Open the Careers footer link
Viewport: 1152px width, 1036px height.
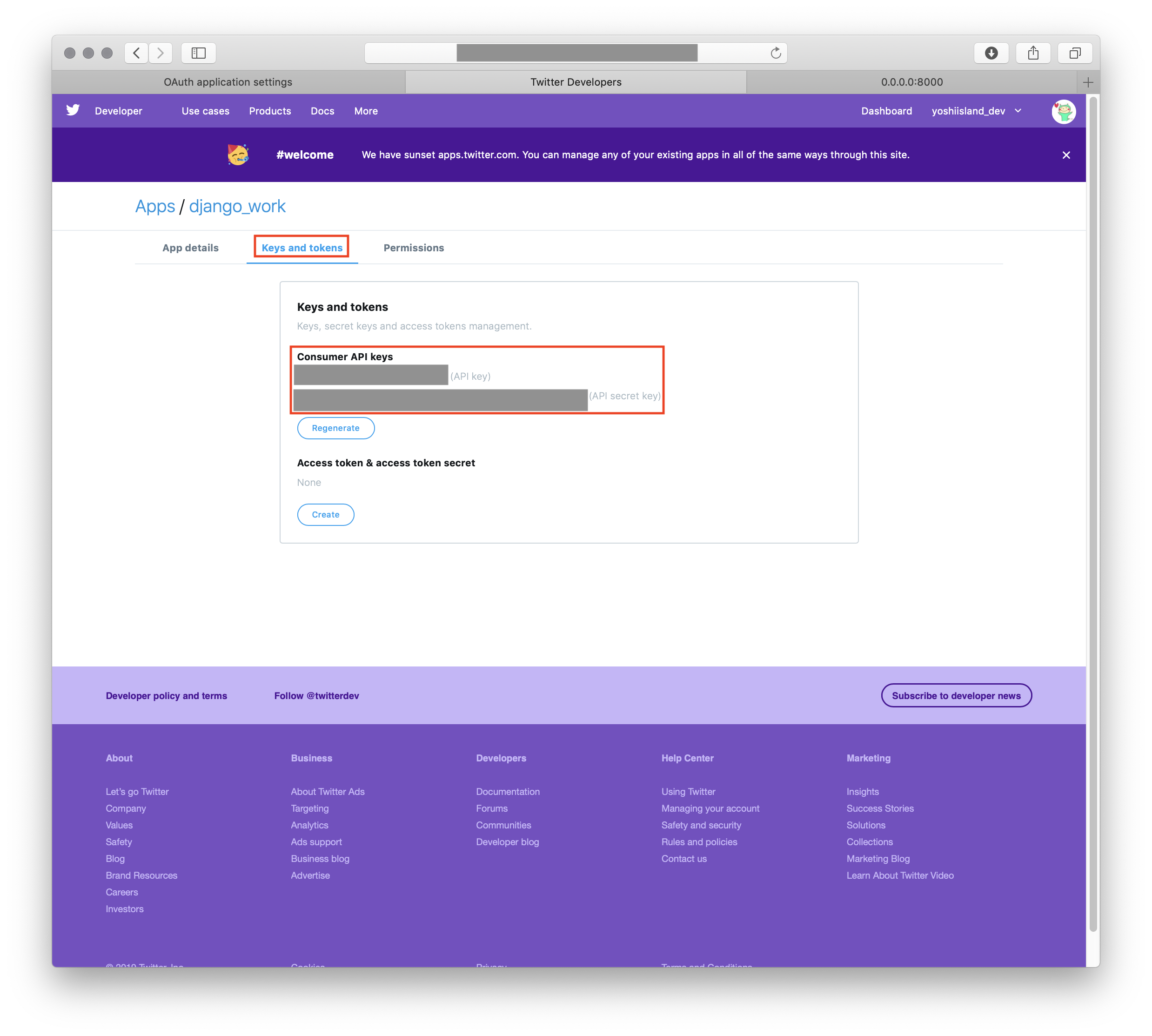point(122,892)
